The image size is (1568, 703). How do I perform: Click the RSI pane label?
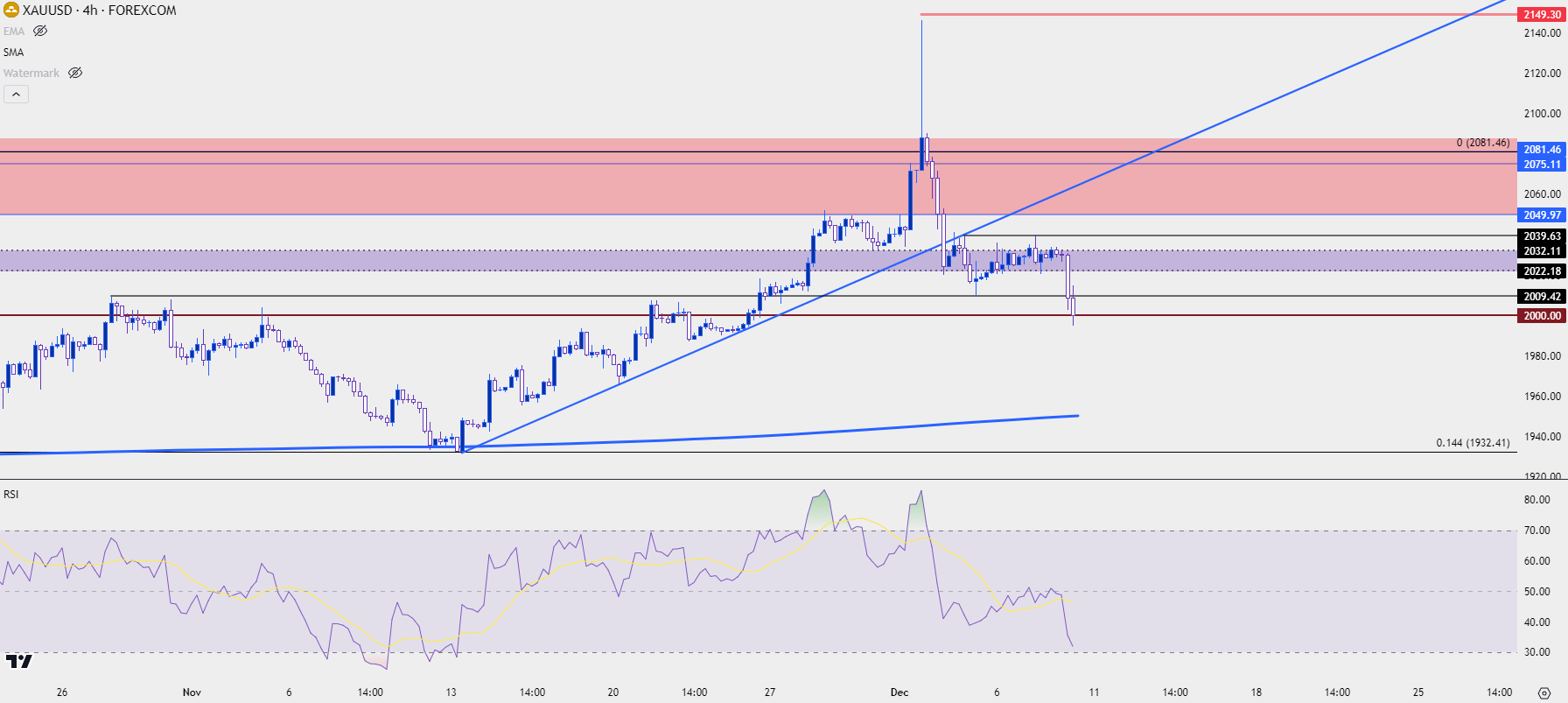coord(10,494)
